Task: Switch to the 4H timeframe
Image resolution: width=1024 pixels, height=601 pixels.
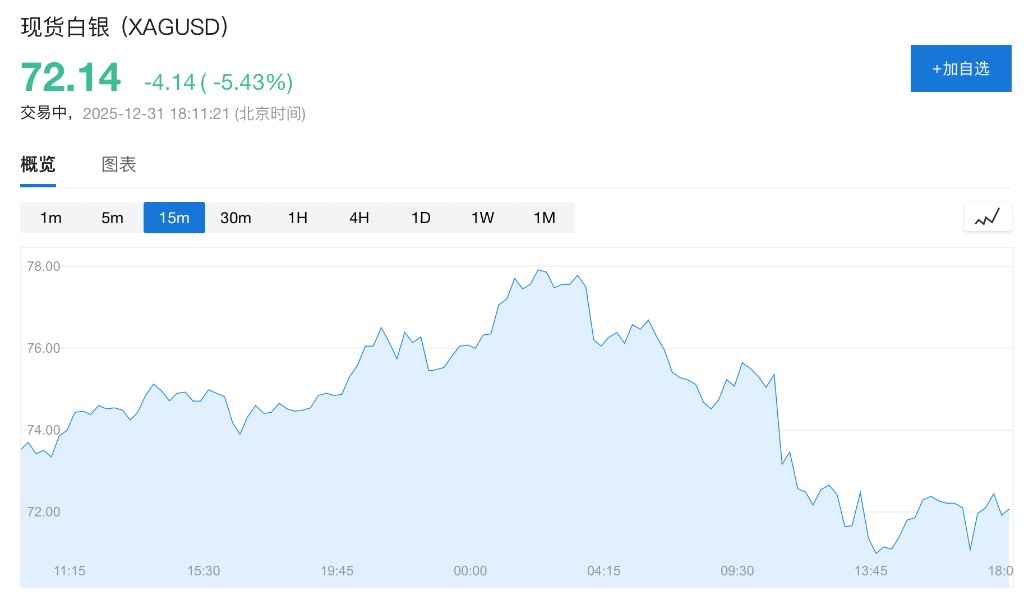Action: point(359,218)
